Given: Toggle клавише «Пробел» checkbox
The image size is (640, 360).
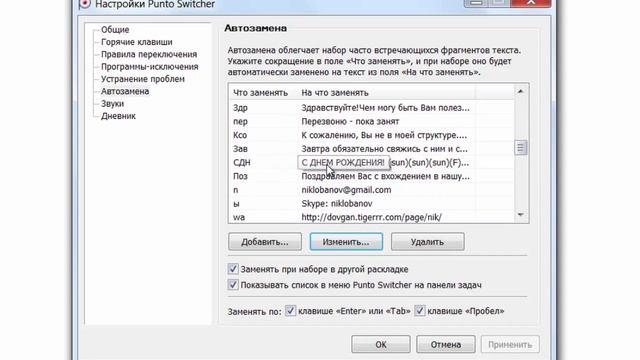Looking at the screenshot, I should [420, 311].
